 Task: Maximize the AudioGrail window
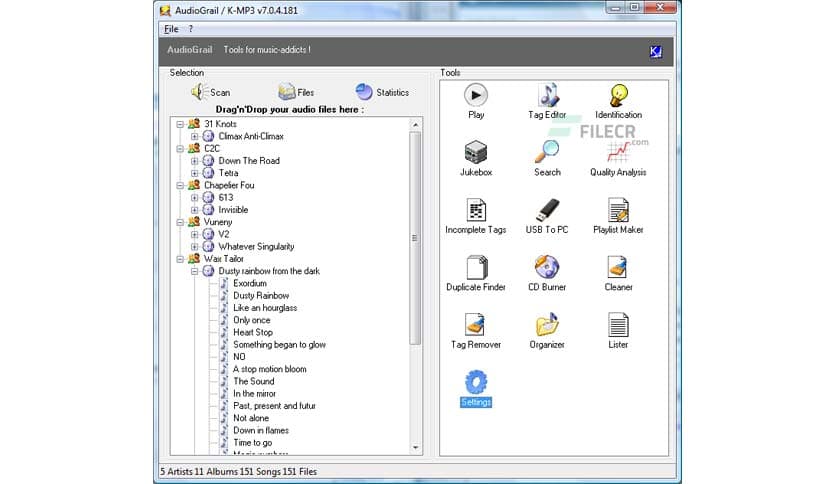point(634,7)
